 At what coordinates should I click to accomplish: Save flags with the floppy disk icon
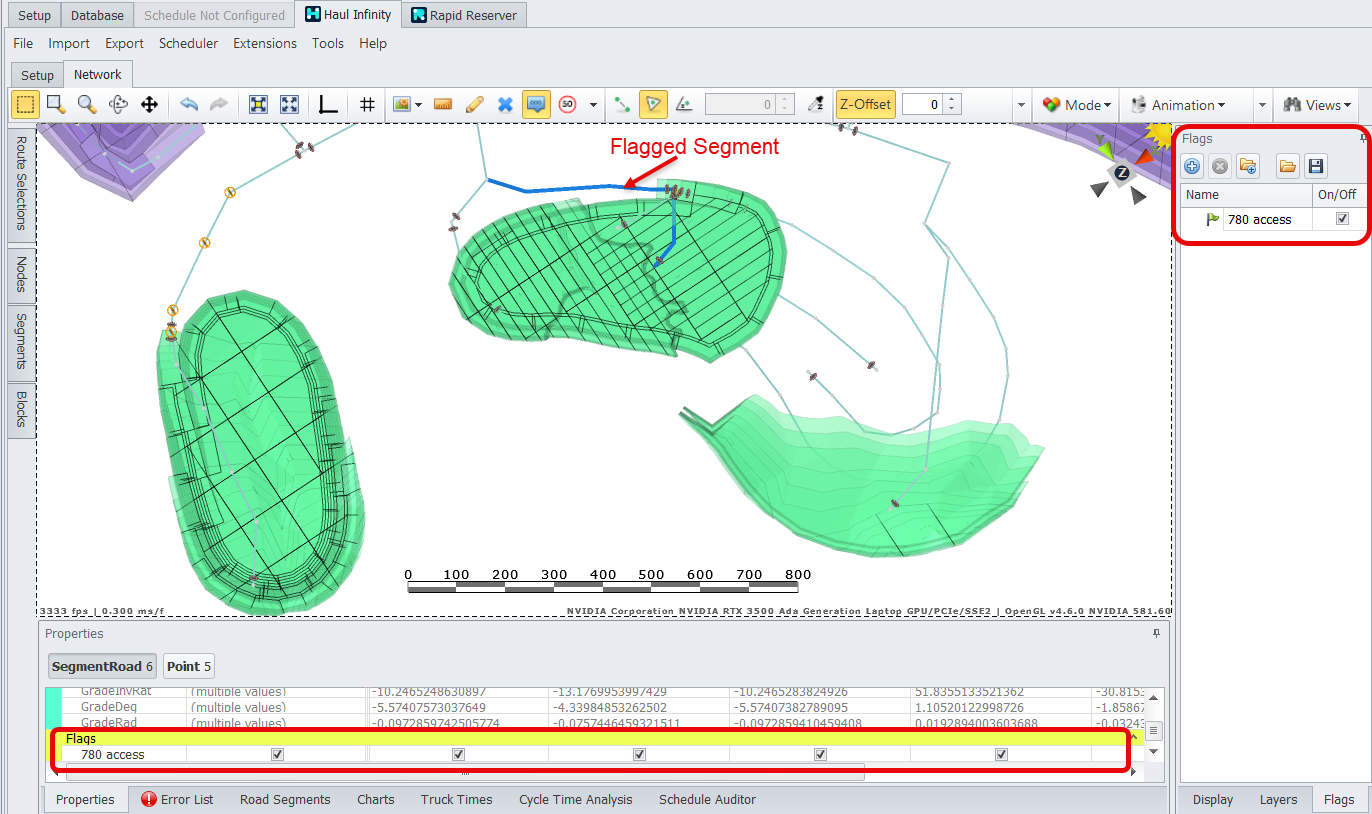(1316, 166)
